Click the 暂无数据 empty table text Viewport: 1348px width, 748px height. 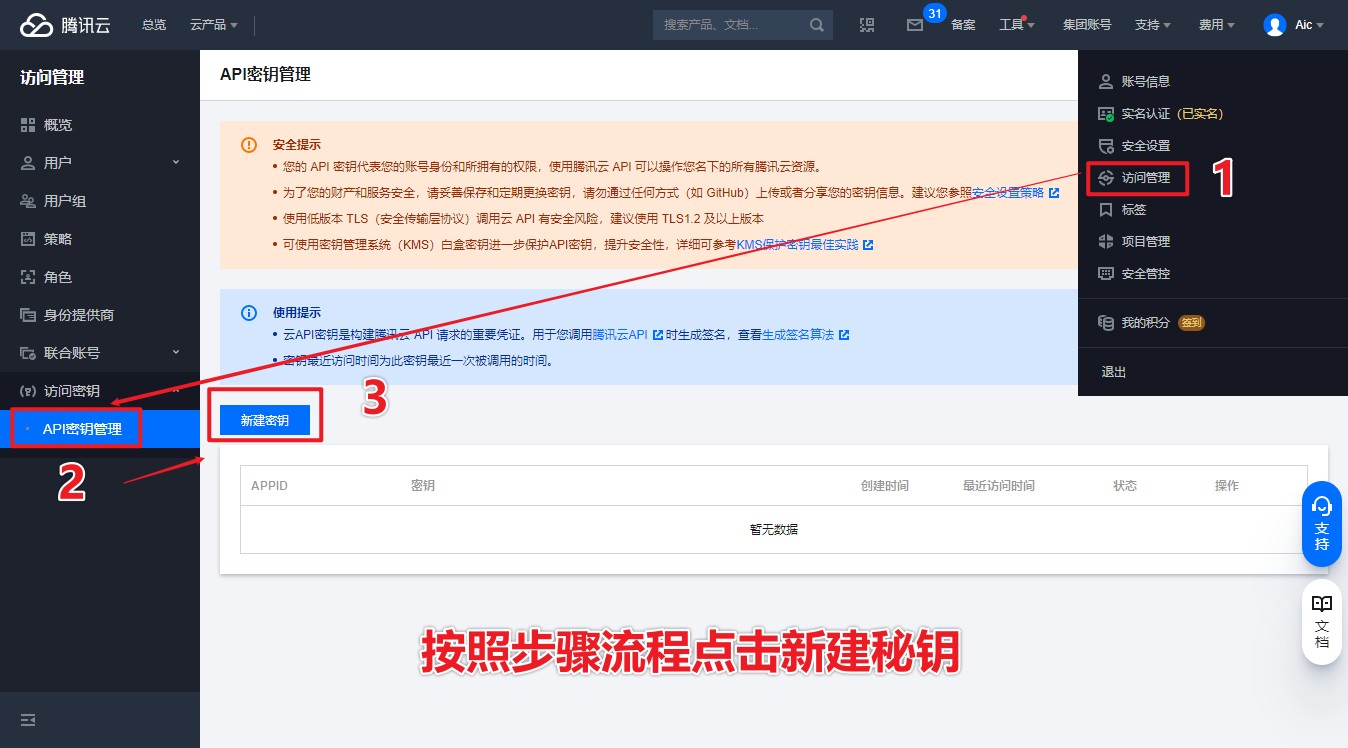click(x=774, y=530)
